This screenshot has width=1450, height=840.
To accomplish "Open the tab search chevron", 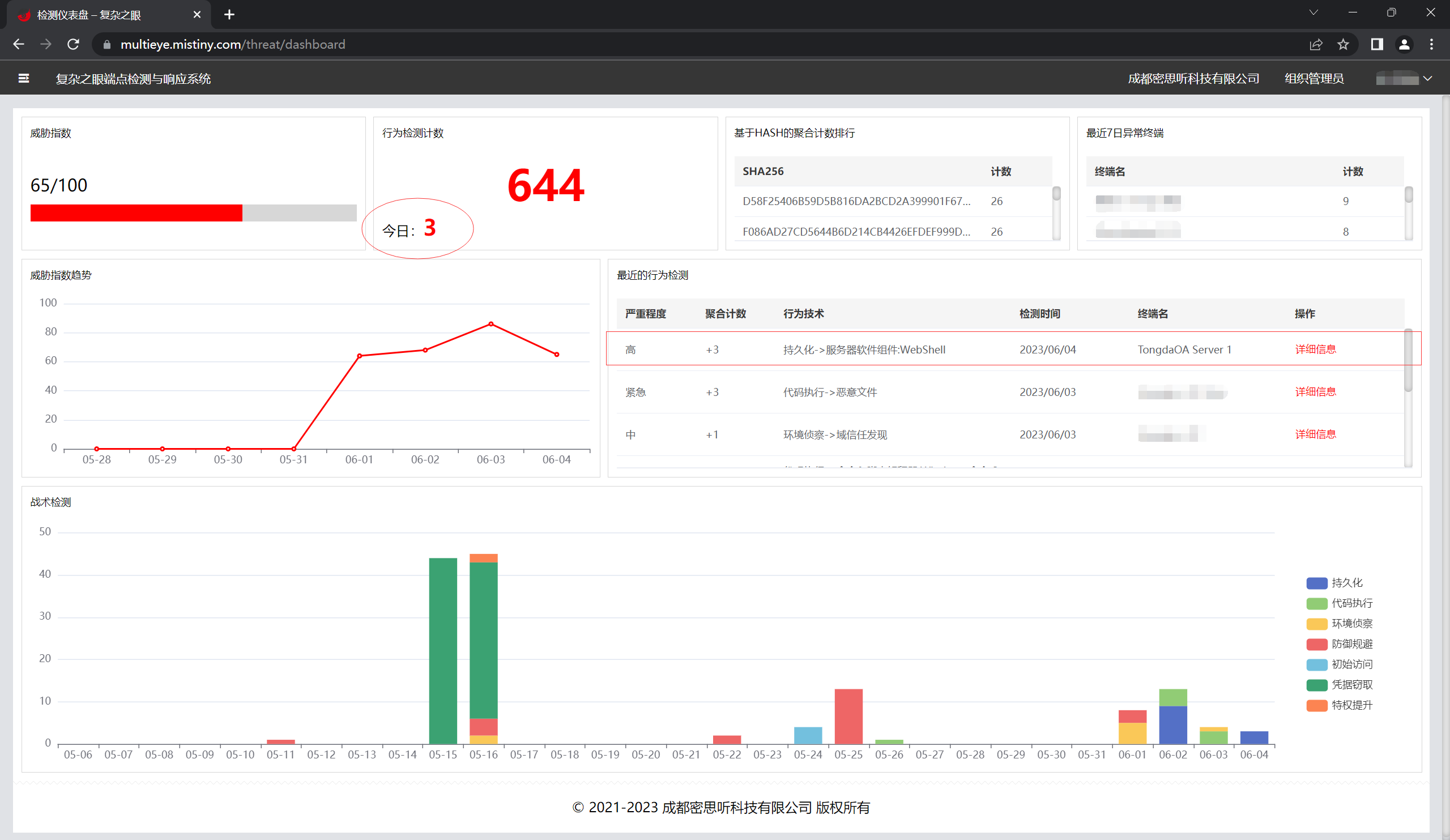I will 1313,12.
